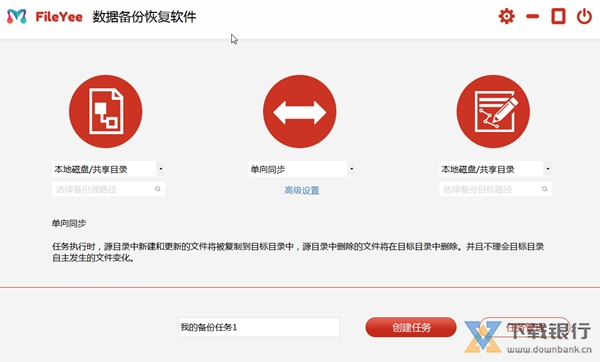This screenshot has width=600, height=362.
Task: Expand the target 本地磁盘/共享目录 dropdown
Action: pos(548,169)
